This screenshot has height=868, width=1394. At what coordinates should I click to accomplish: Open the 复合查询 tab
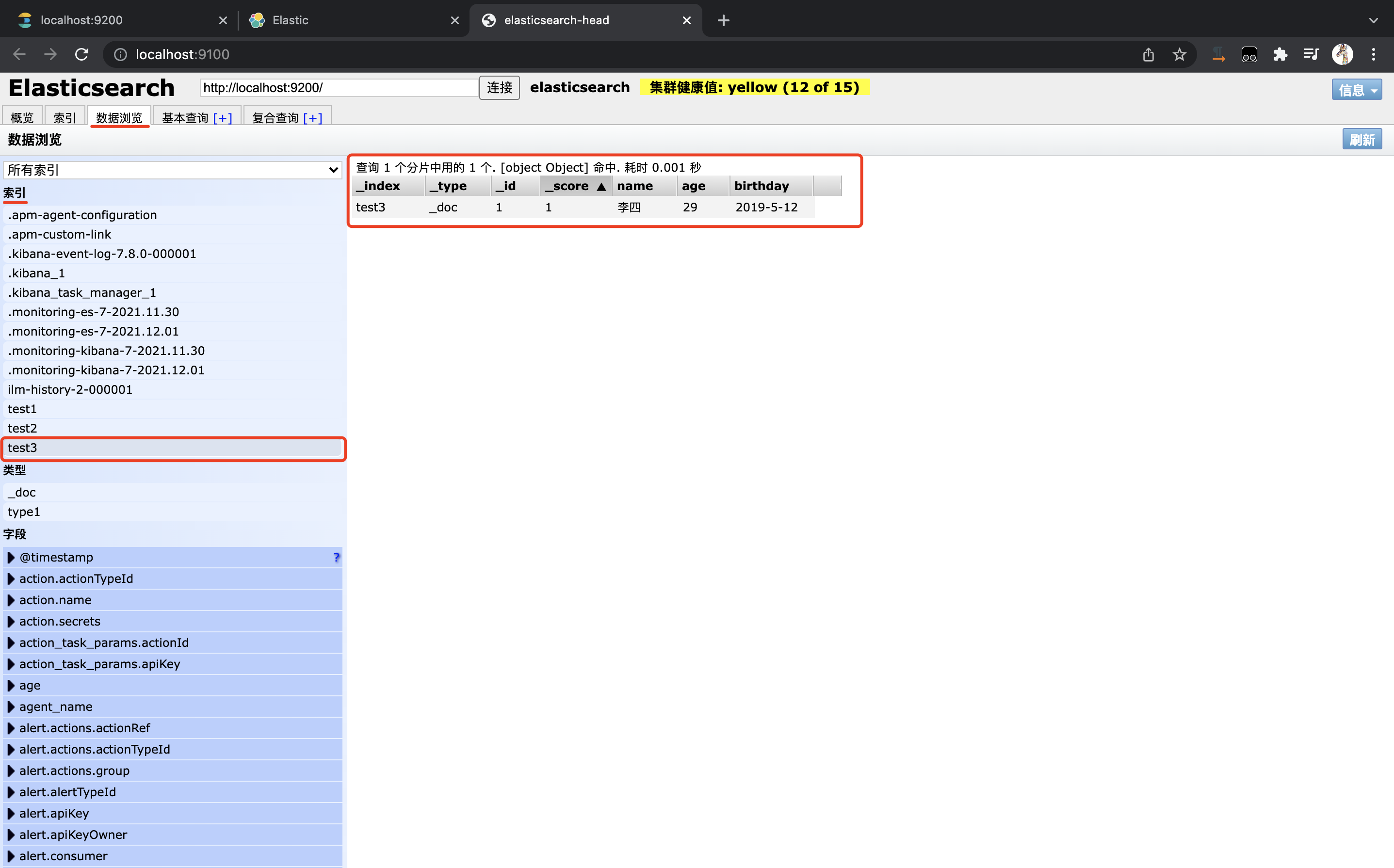click(275, 118)
